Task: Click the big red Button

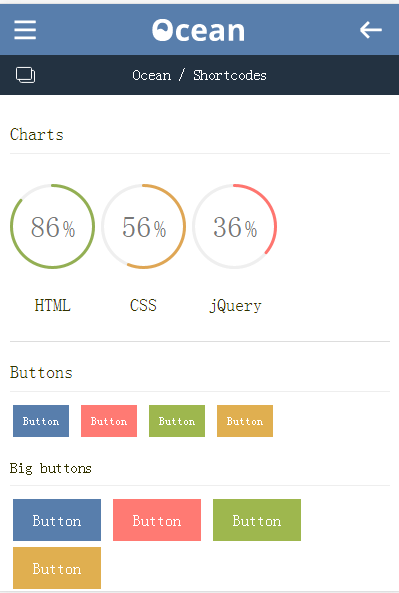Action: tap(157, 520)
